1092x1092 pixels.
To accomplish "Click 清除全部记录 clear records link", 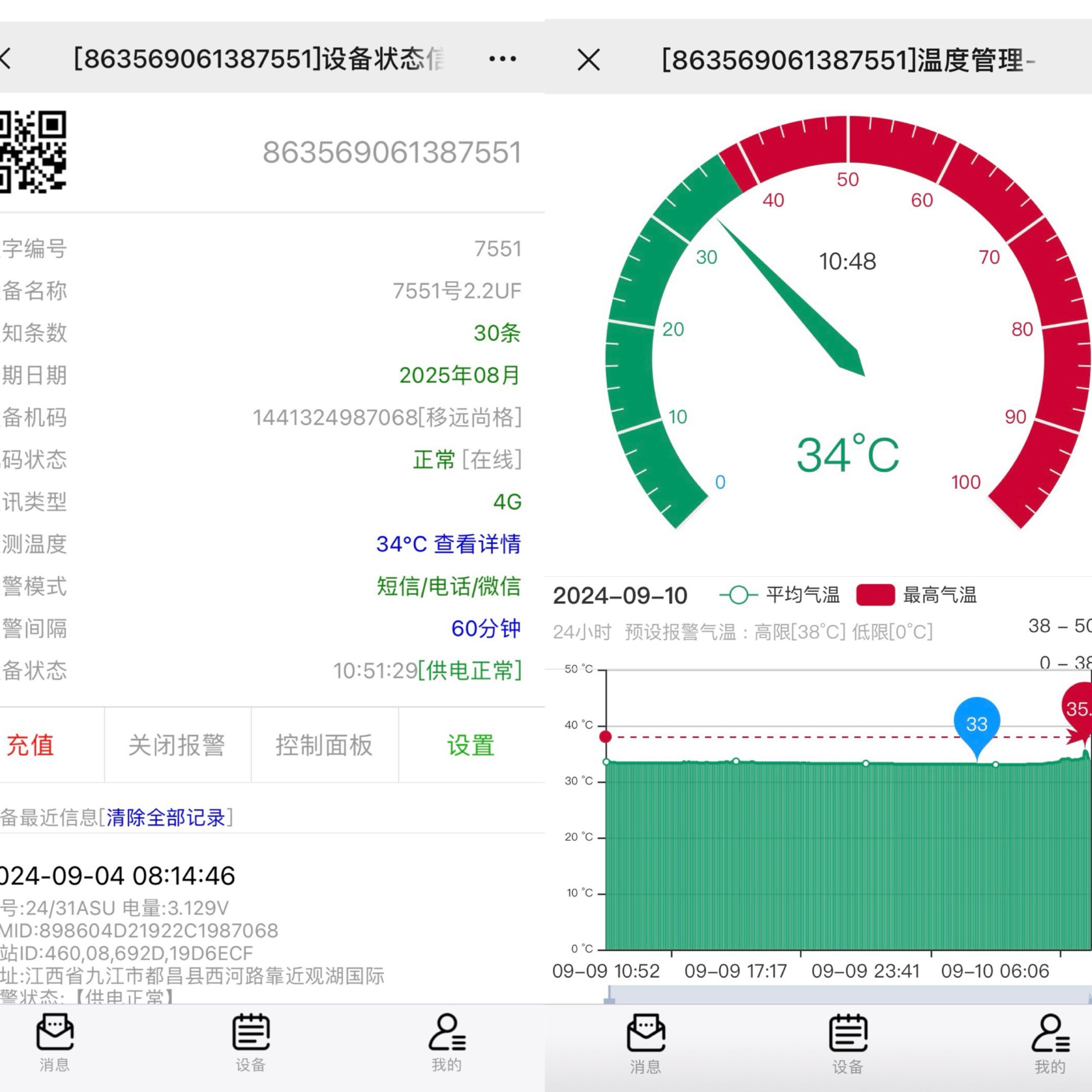I will (166, 817).
